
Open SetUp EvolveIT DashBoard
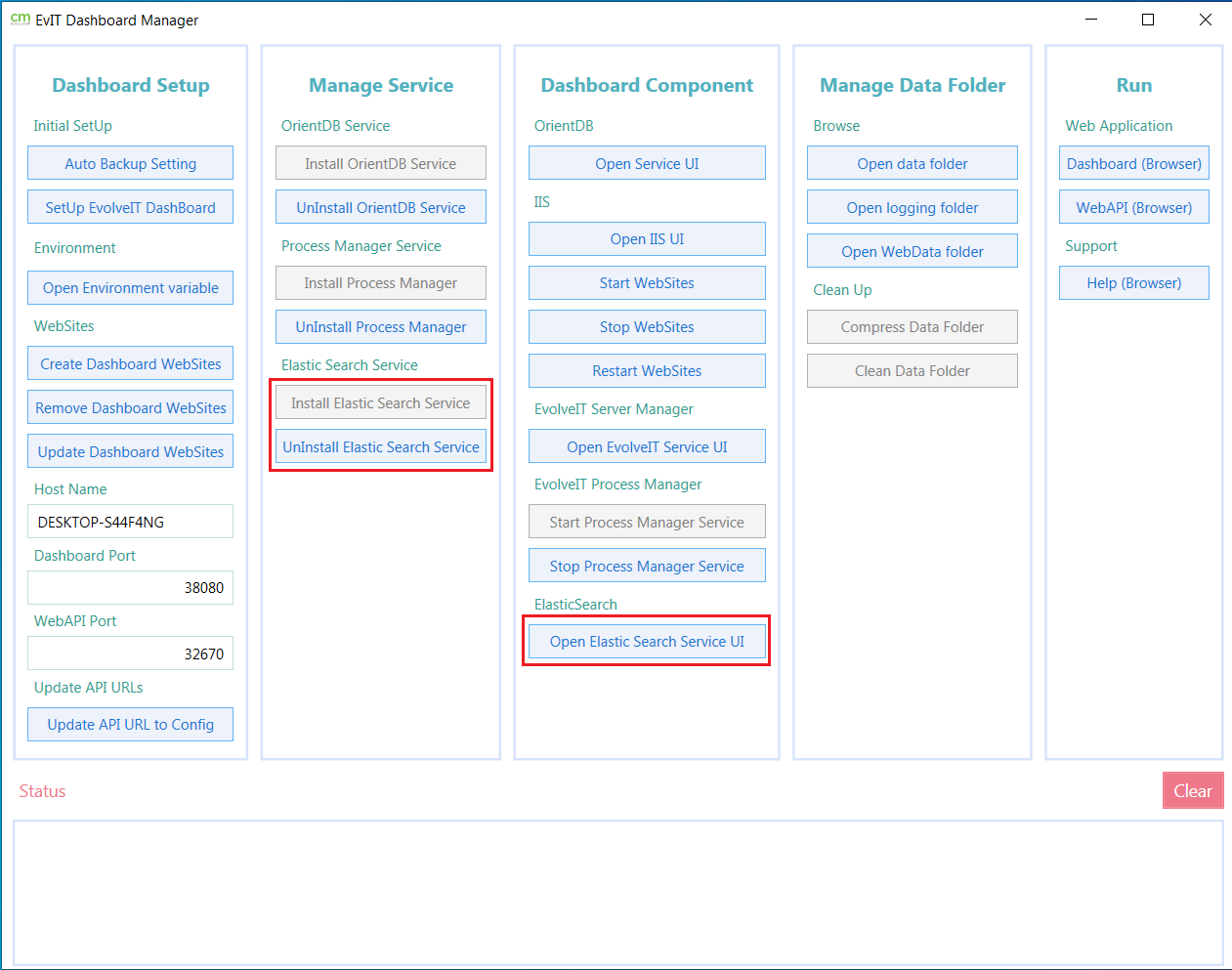130,207
